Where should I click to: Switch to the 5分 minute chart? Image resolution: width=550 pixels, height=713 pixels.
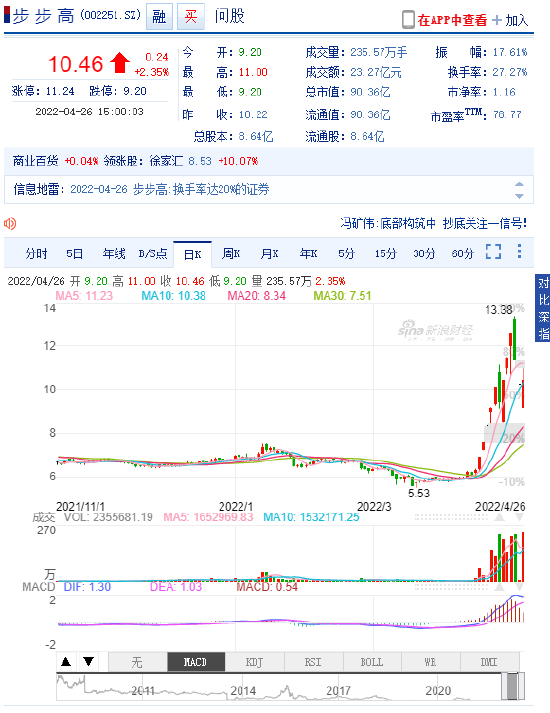(x=346, y=253)
